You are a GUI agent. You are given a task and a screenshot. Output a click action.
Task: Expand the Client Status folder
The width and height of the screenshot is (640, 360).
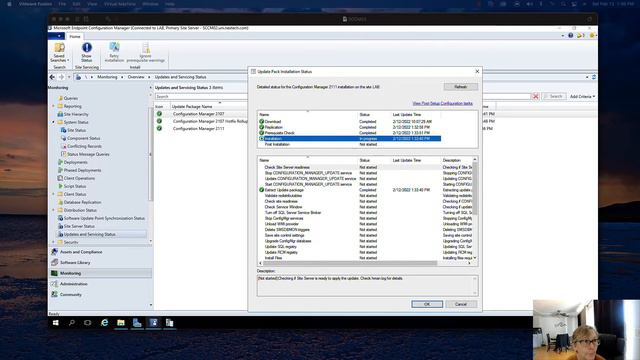(53, 194)
